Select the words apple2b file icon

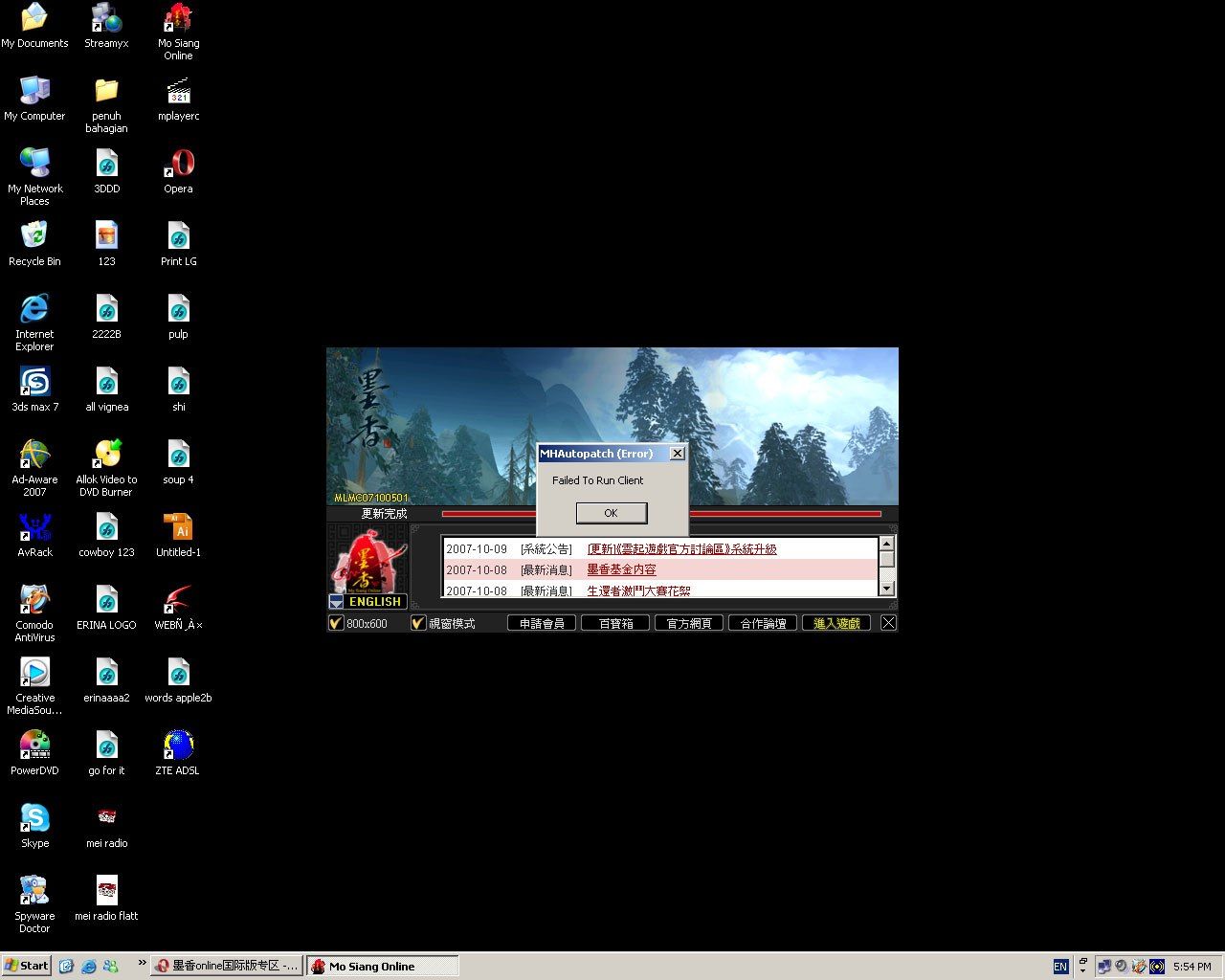pos(178,681)
